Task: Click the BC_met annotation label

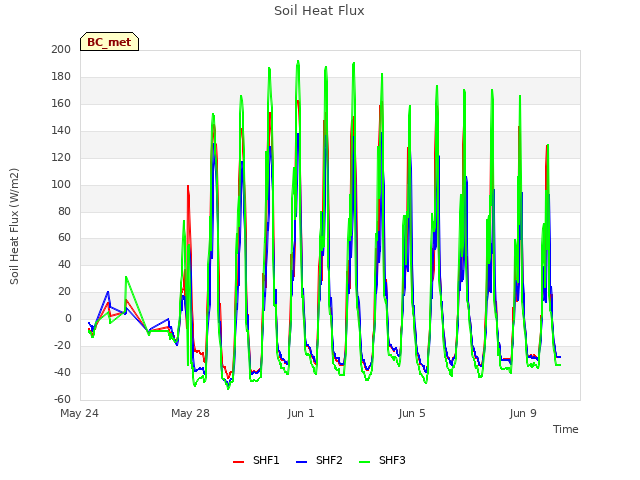Action: click(109, 42)
